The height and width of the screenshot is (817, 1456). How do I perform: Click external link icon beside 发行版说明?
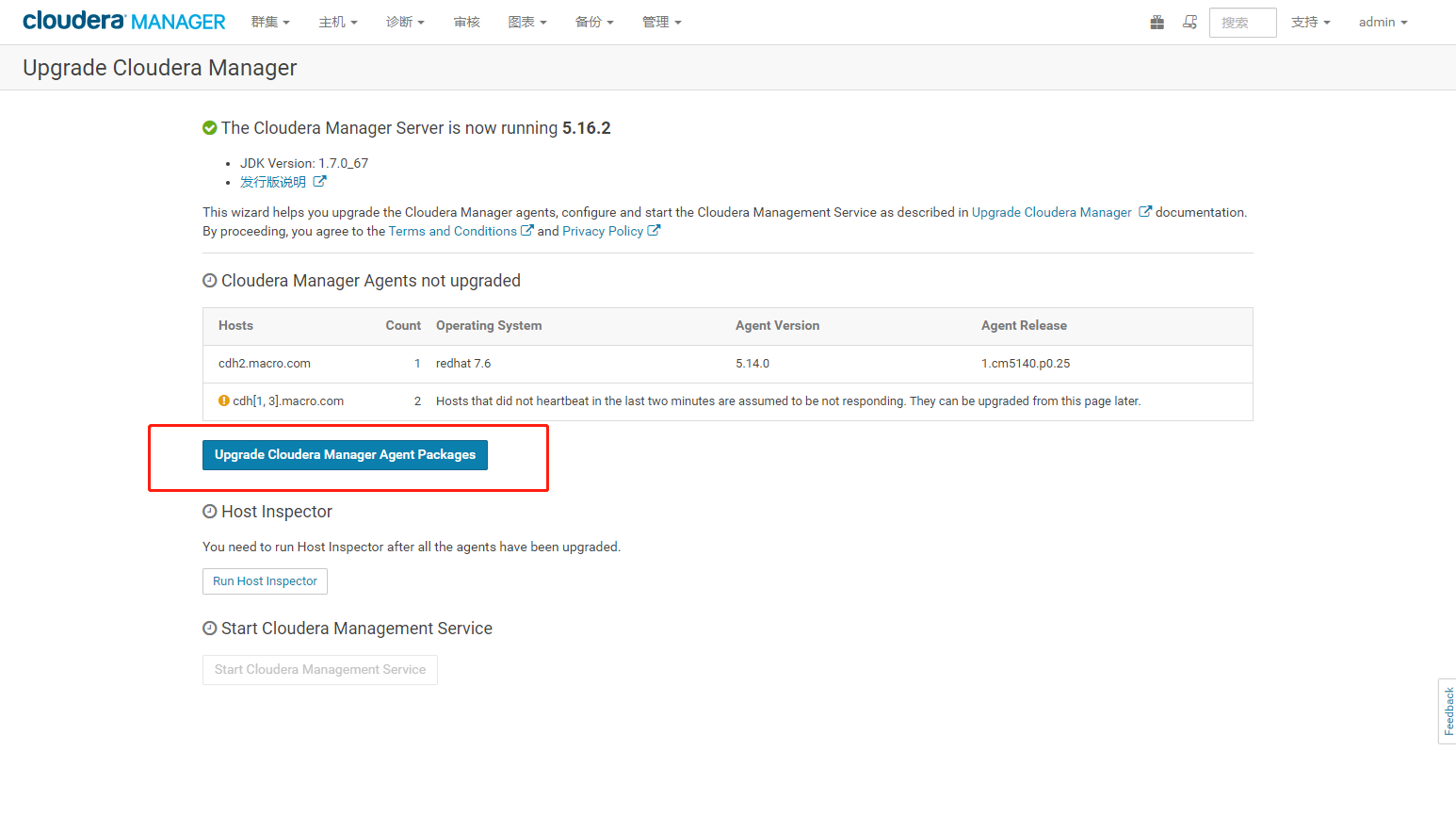coord(319,182)
